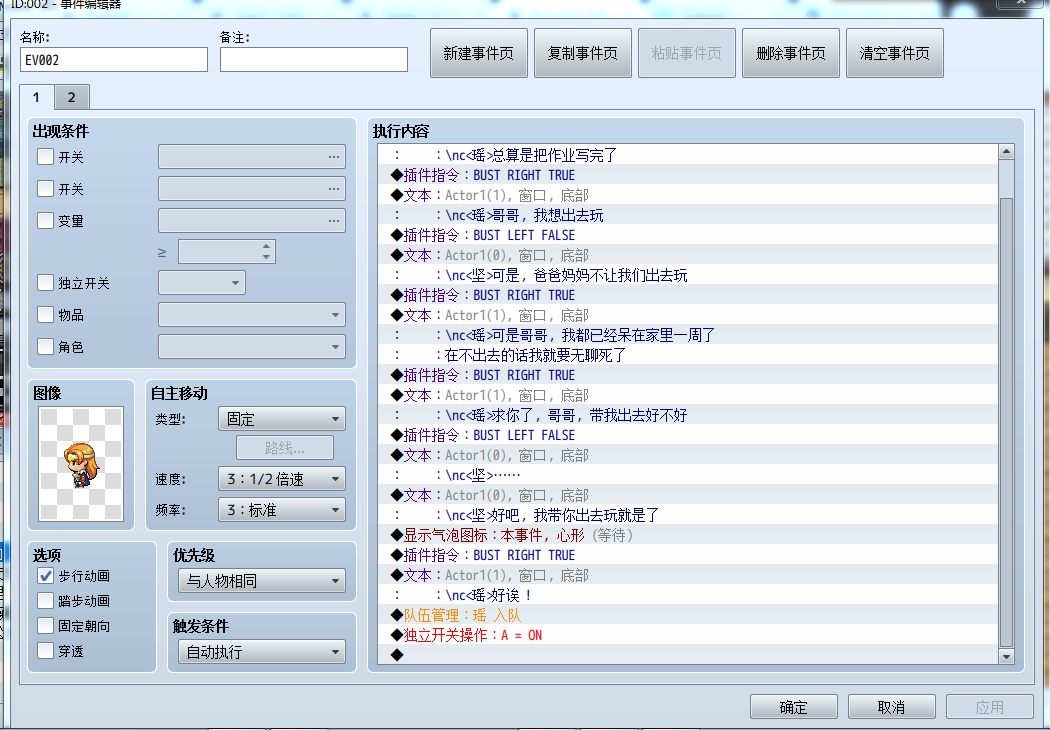The width and height of the screenshot is (1050, 730).
Task: Toggle the second 开关 checkbox
Action: pyautogui.click(x=46, y=189)
